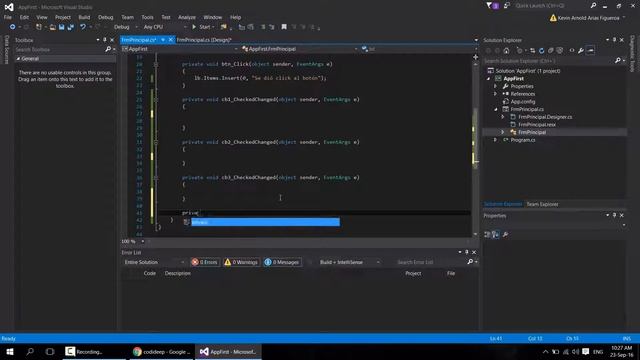Image resolution: width=640 pixels, height=360 pixels.
Task: Open the File menu
Action: (8, 17)
